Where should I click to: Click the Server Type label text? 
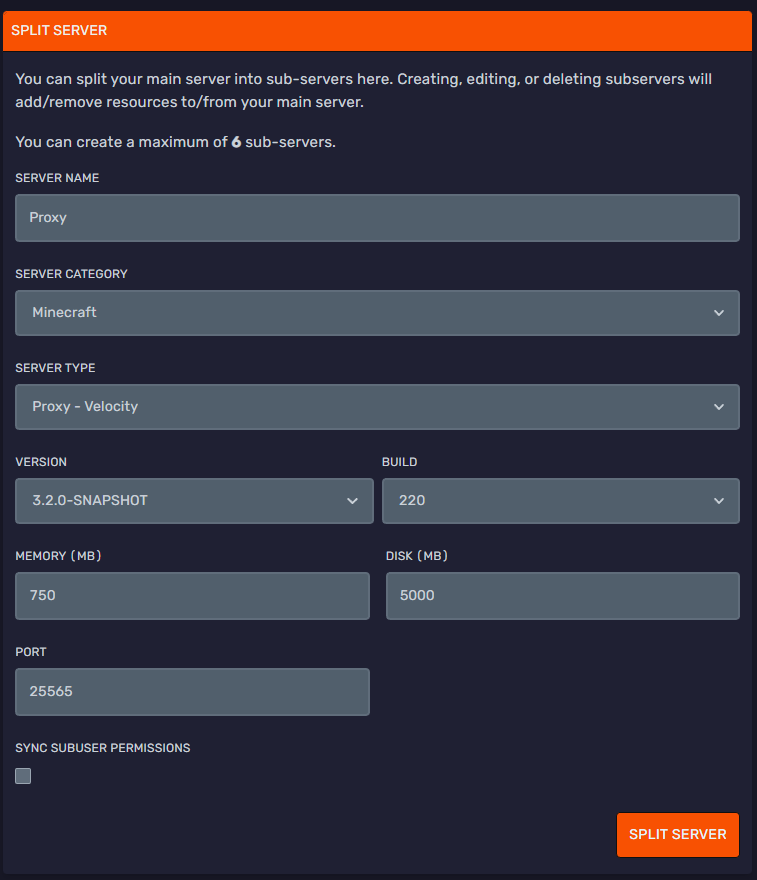click(55, 368)
